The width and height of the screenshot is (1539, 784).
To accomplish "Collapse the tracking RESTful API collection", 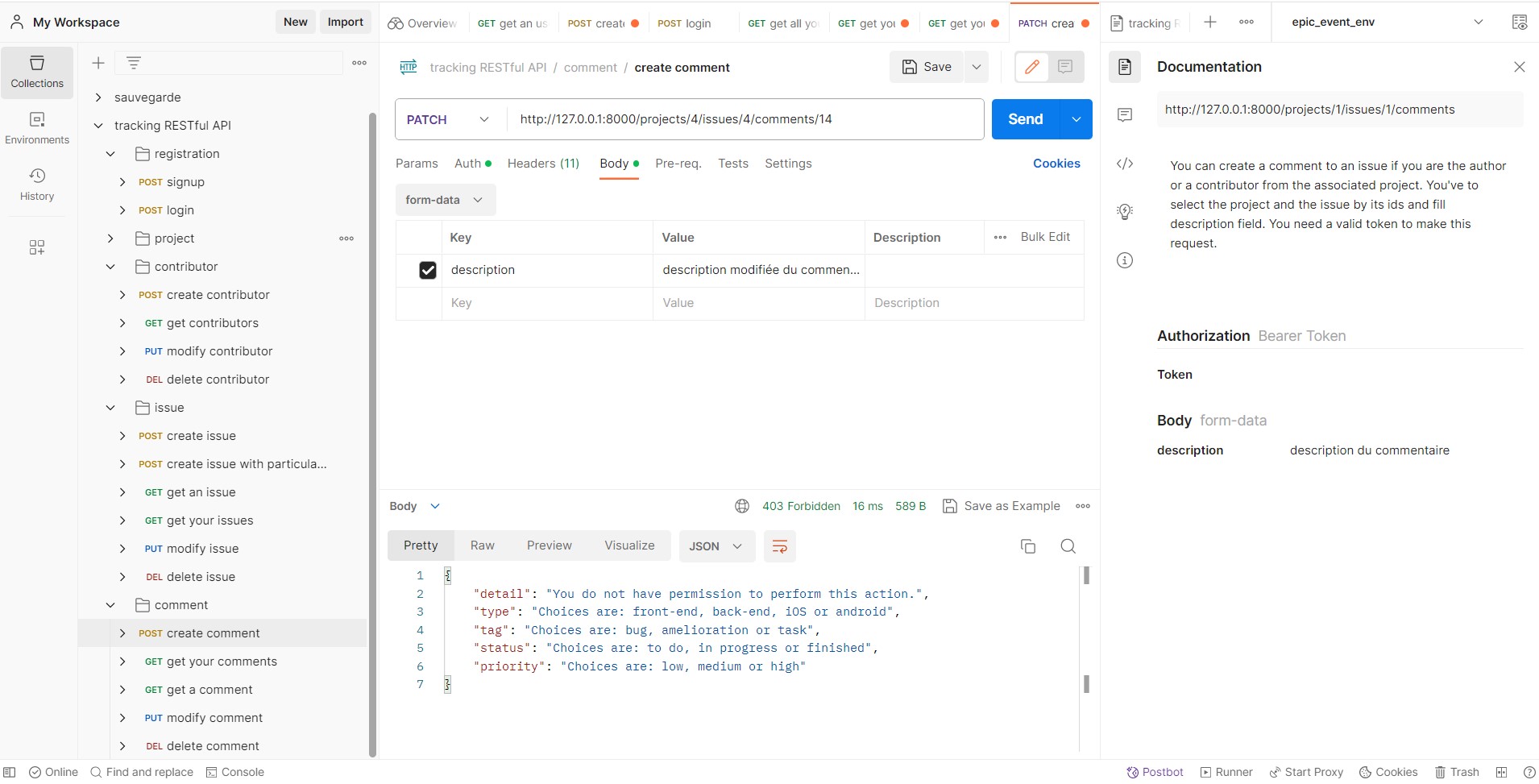I will 98,126.
